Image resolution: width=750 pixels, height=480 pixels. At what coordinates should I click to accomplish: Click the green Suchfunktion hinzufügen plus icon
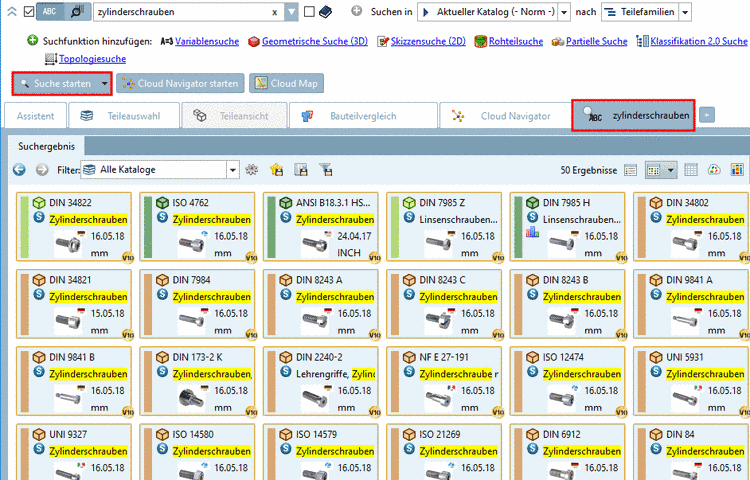coord(33,41)
